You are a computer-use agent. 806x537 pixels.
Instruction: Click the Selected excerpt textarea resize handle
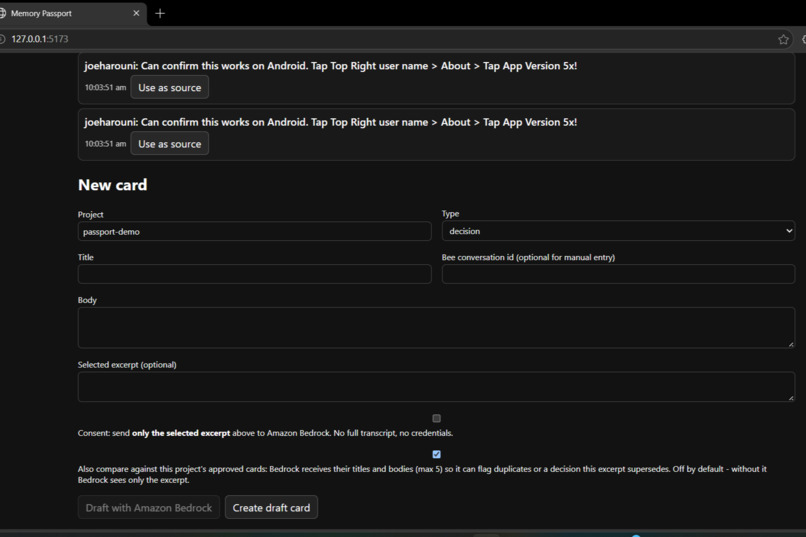tap(791, 398)
